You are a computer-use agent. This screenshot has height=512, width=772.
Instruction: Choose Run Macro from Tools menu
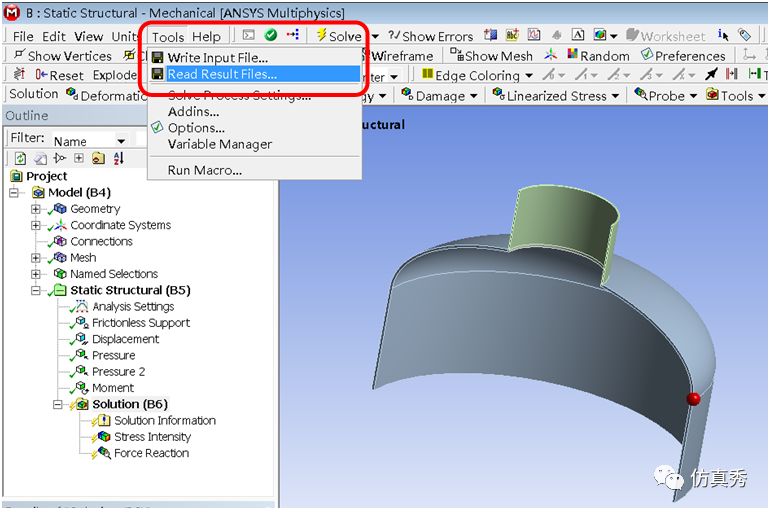[204, 170]
